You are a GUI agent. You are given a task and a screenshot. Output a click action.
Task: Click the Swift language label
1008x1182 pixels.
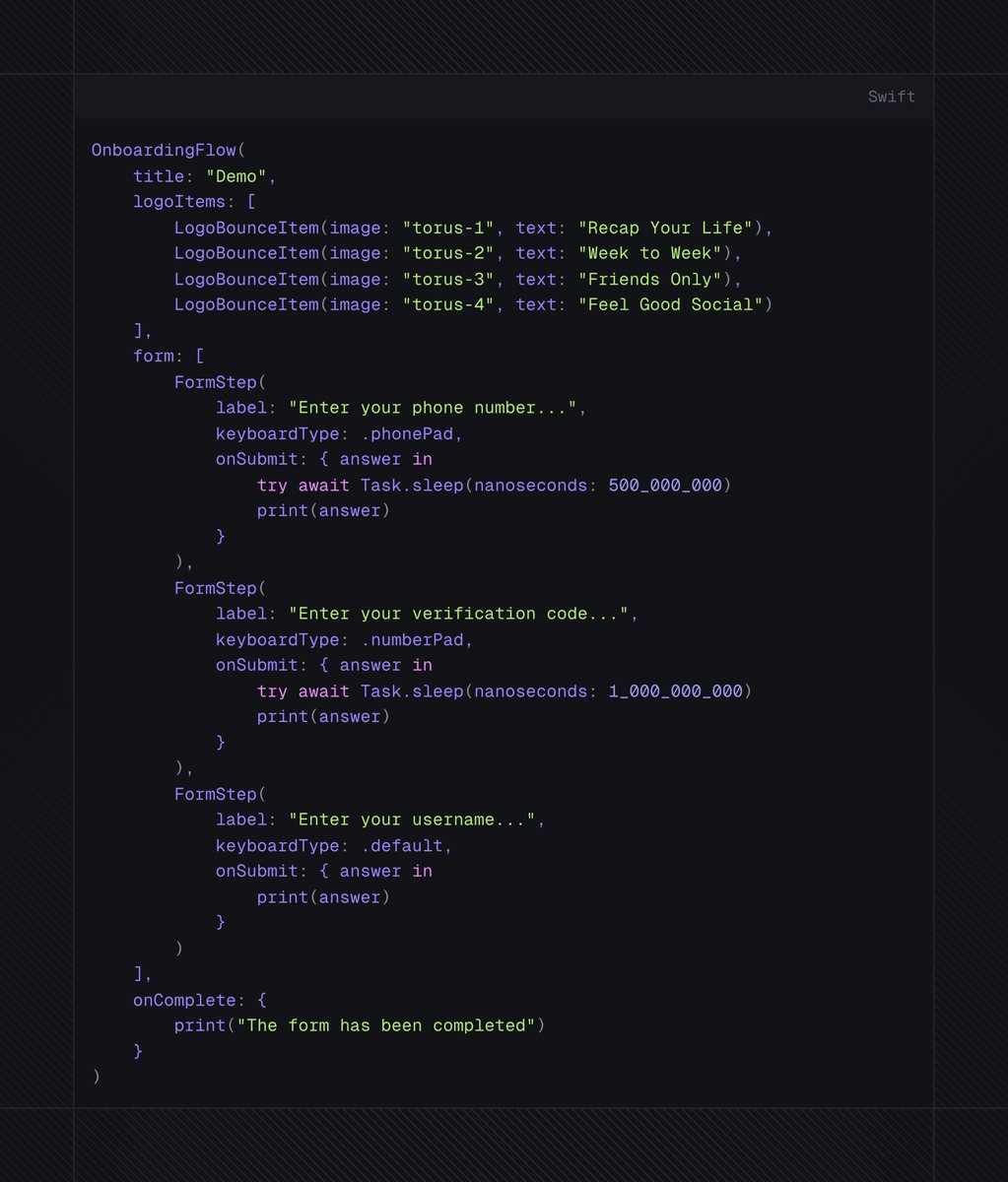891,97
